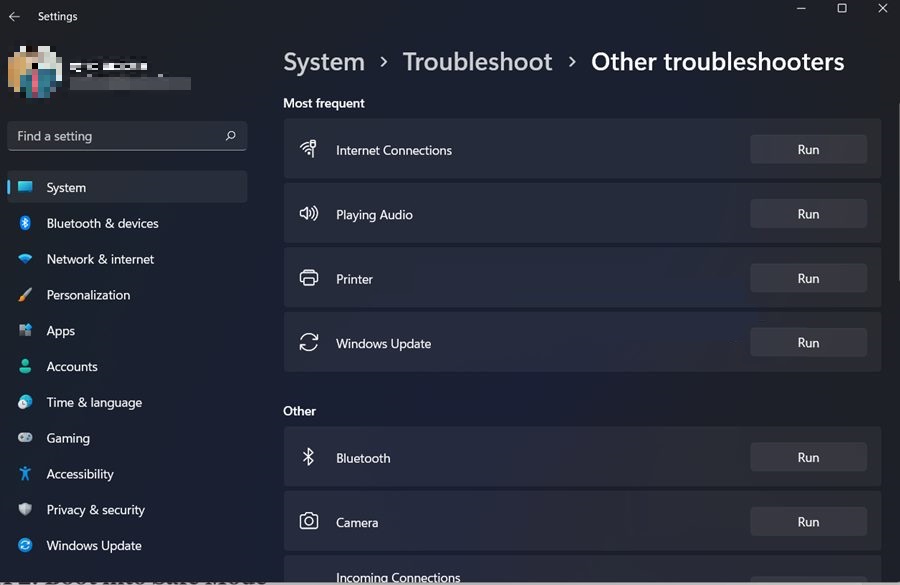Click the System monitor icon in sidebar

[25, 187]
